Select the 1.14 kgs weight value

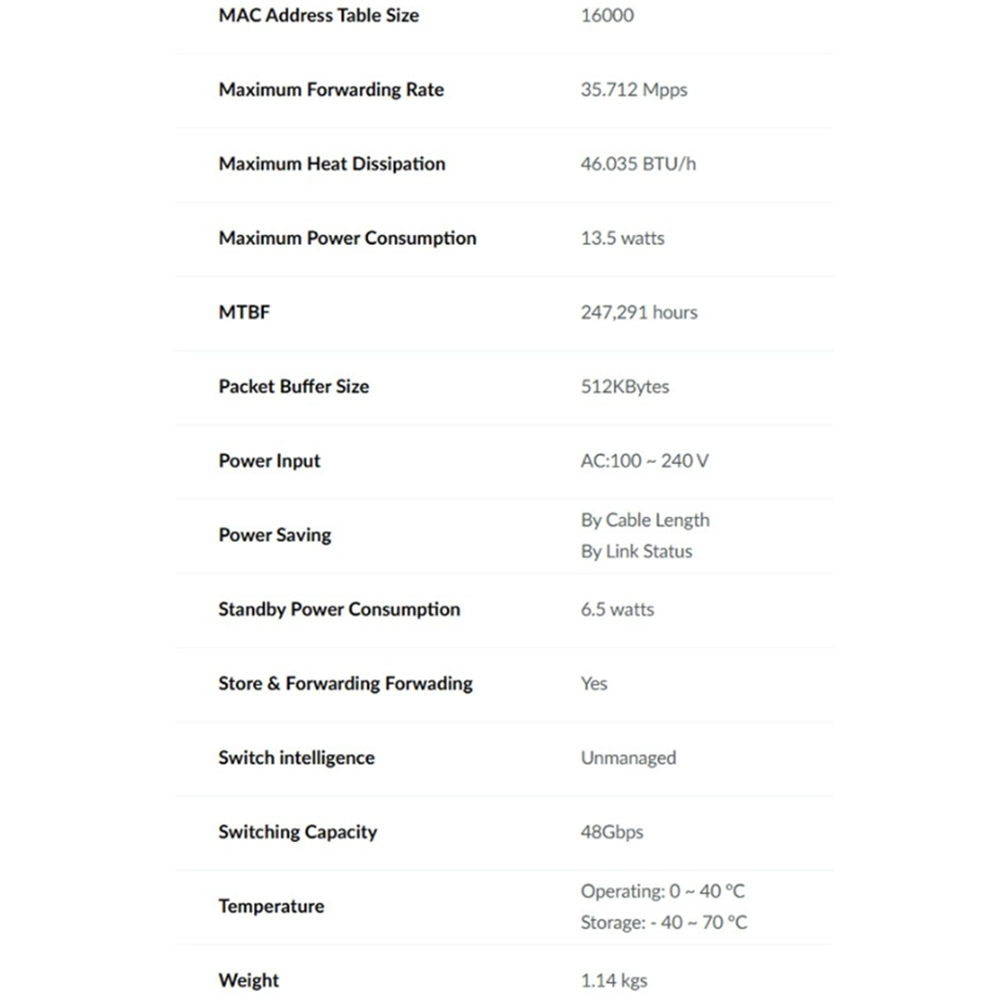614,980
